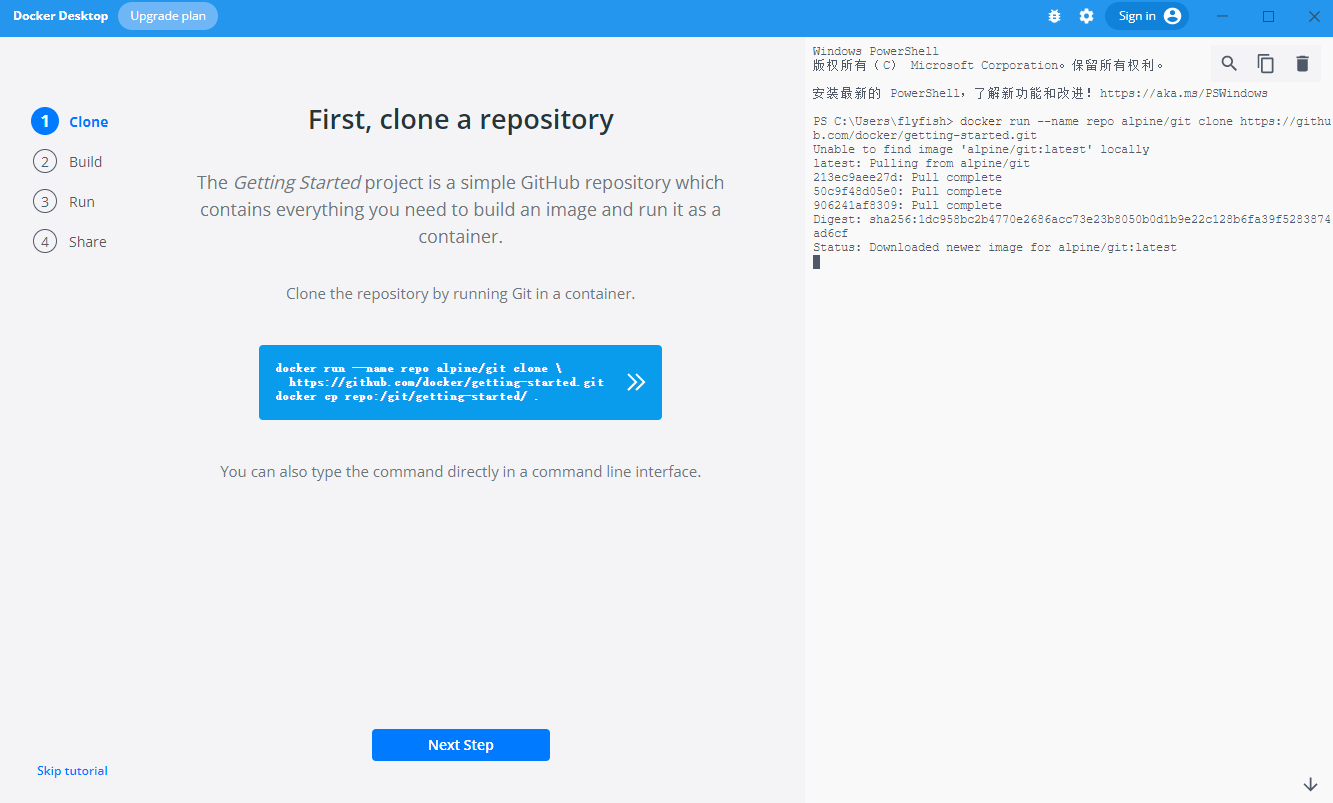
Task: Click the step 4 circle icon
Action: pos(45,242)
